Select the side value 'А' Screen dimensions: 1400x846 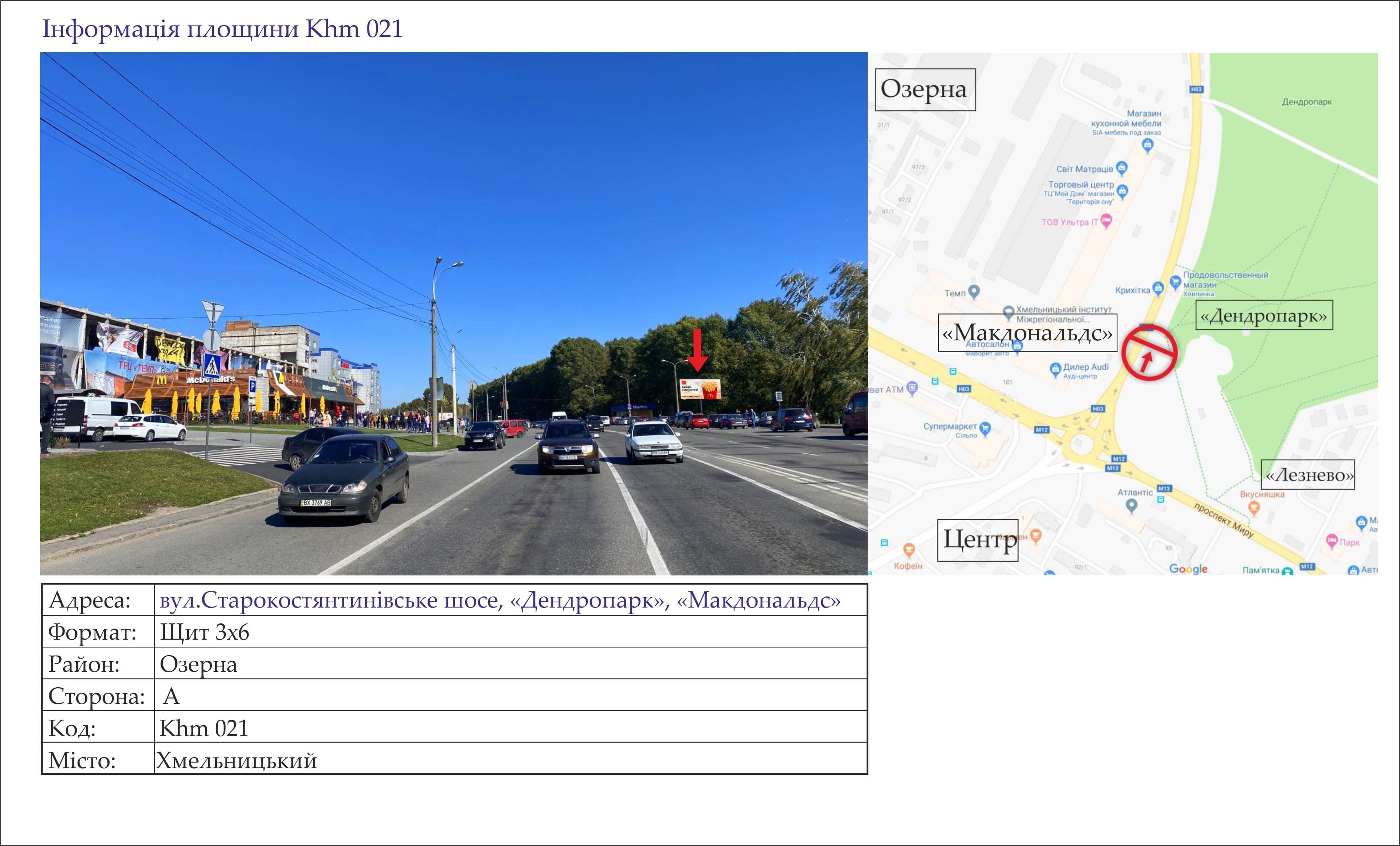pyautogui.click(x=171, y=696)
